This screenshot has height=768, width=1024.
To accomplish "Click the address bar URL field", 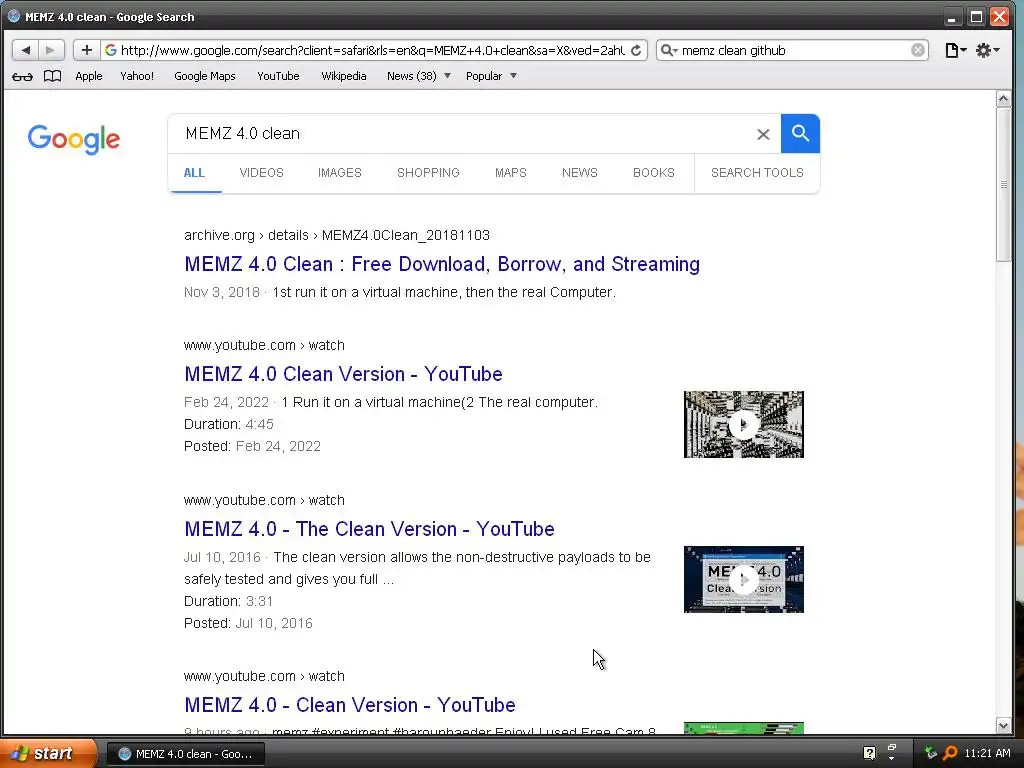I will coord(372,50).
